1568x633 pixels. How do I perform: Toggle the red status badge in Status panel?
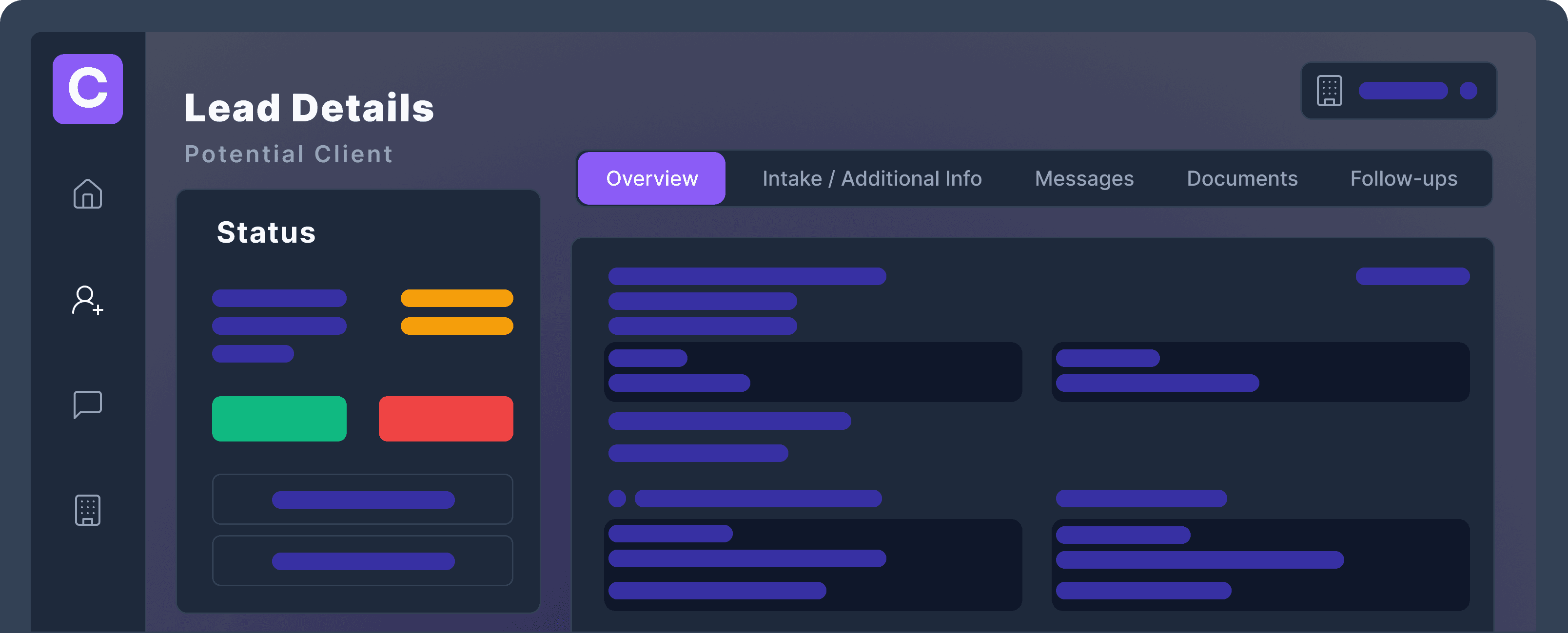click(446, 418)
